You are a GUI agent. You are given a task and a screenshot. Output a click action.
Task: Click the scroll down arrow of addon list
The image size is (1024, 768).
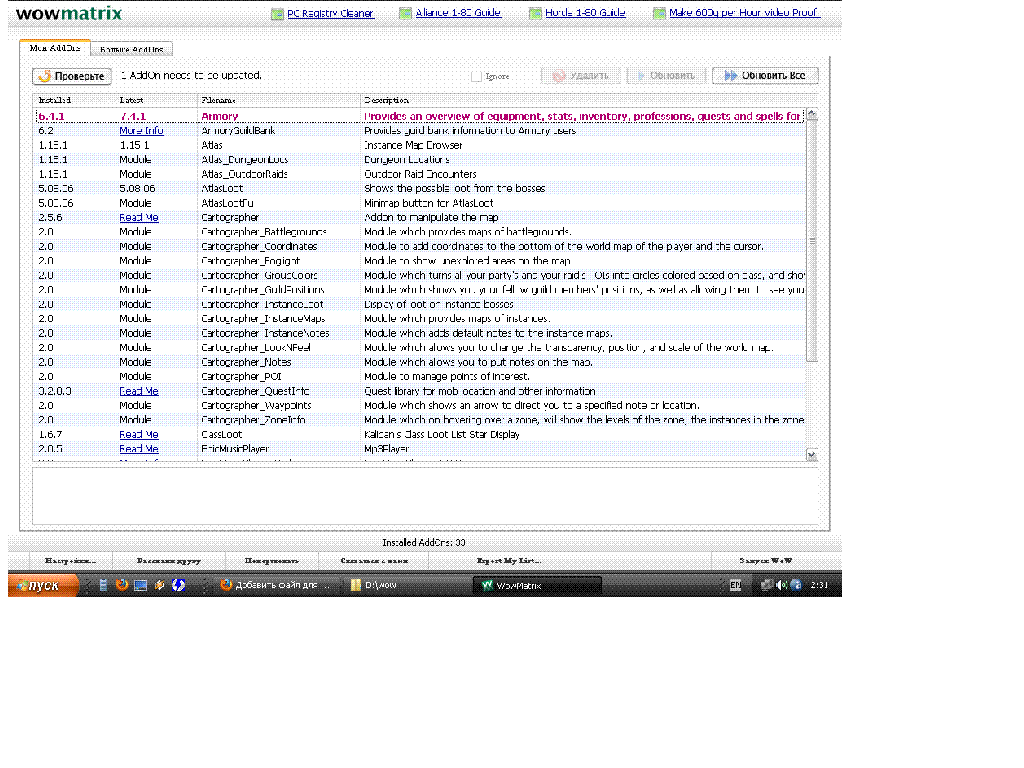coord(812,455)
